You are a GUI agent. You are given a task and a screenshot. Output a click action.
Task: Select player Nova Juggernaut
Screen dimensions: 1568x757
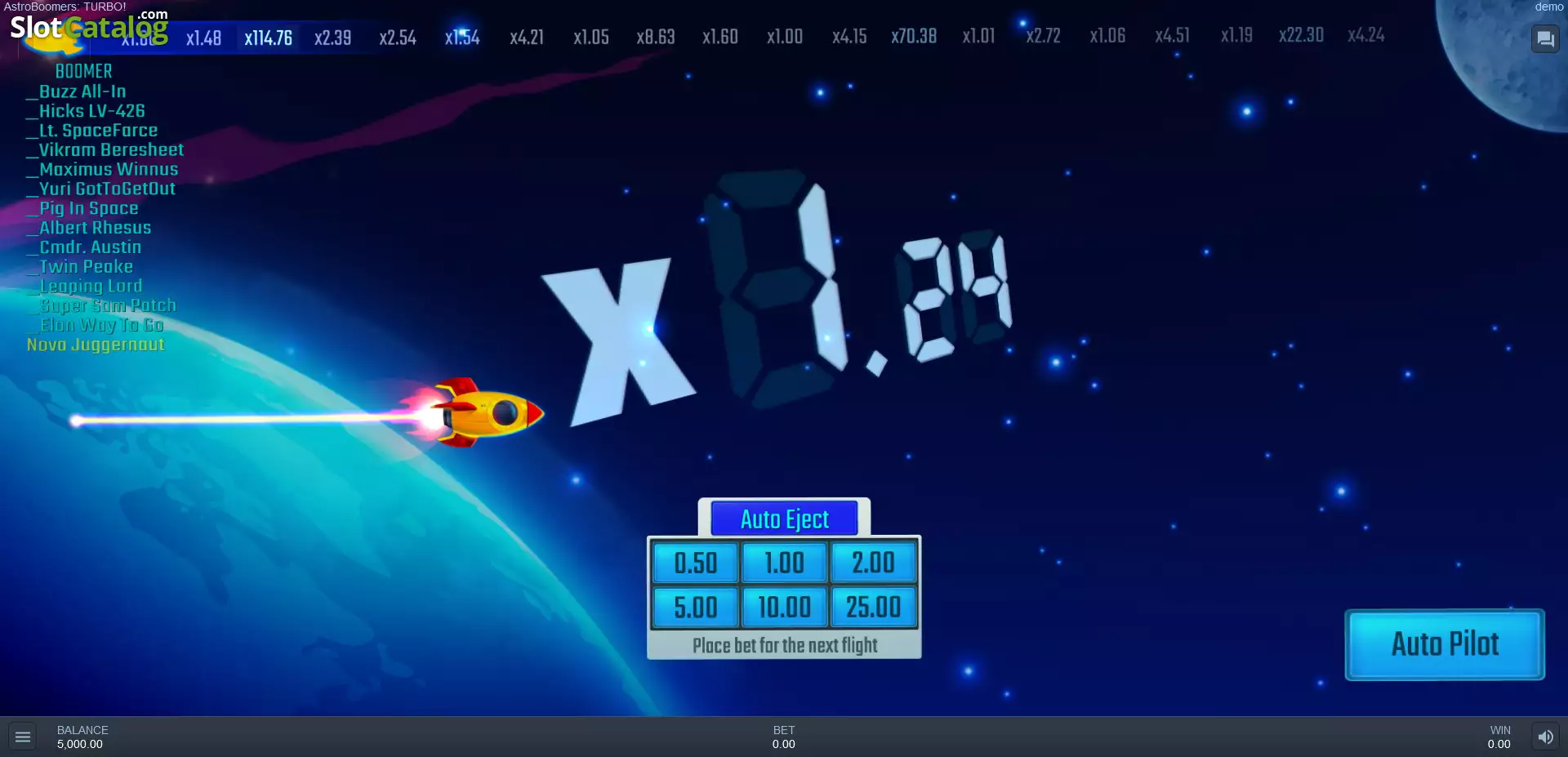click(x=96, y=345)
